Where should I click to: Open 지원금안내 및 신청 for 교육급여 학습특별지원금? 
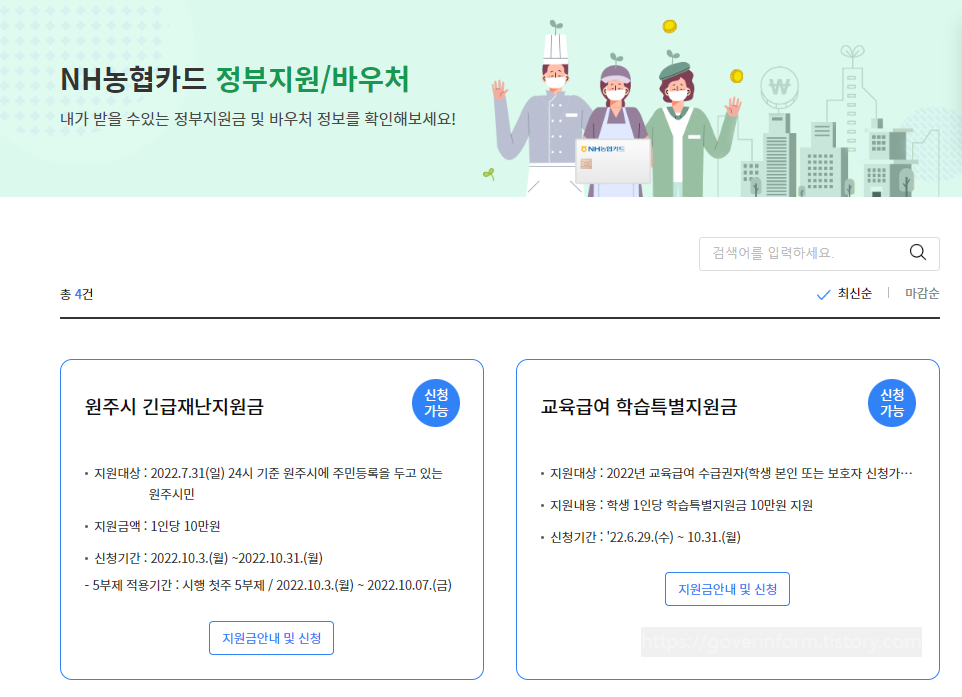[x=727, y=589]
